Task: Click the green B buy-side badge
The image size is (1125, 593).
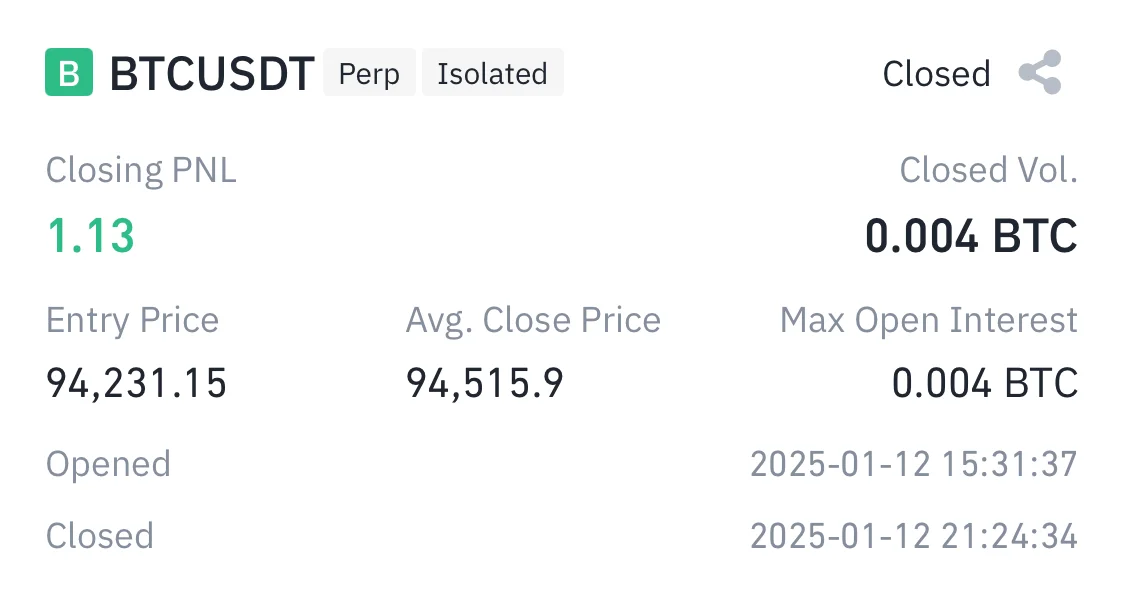Action: click(69, 73)
